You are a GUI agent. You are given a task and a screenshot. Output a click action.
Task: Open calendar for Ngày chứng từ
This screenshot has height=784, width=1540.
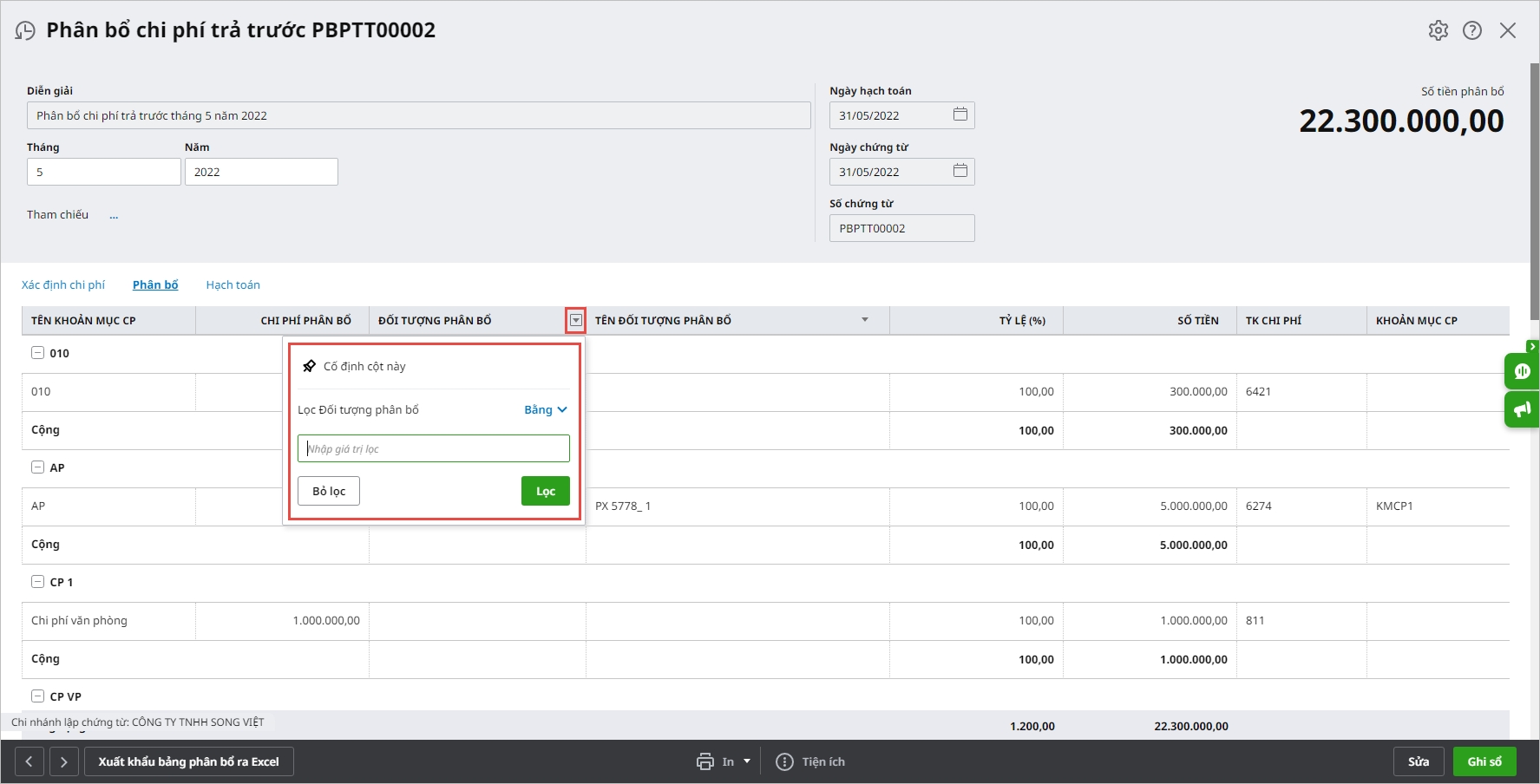click(x=960, y=171)
